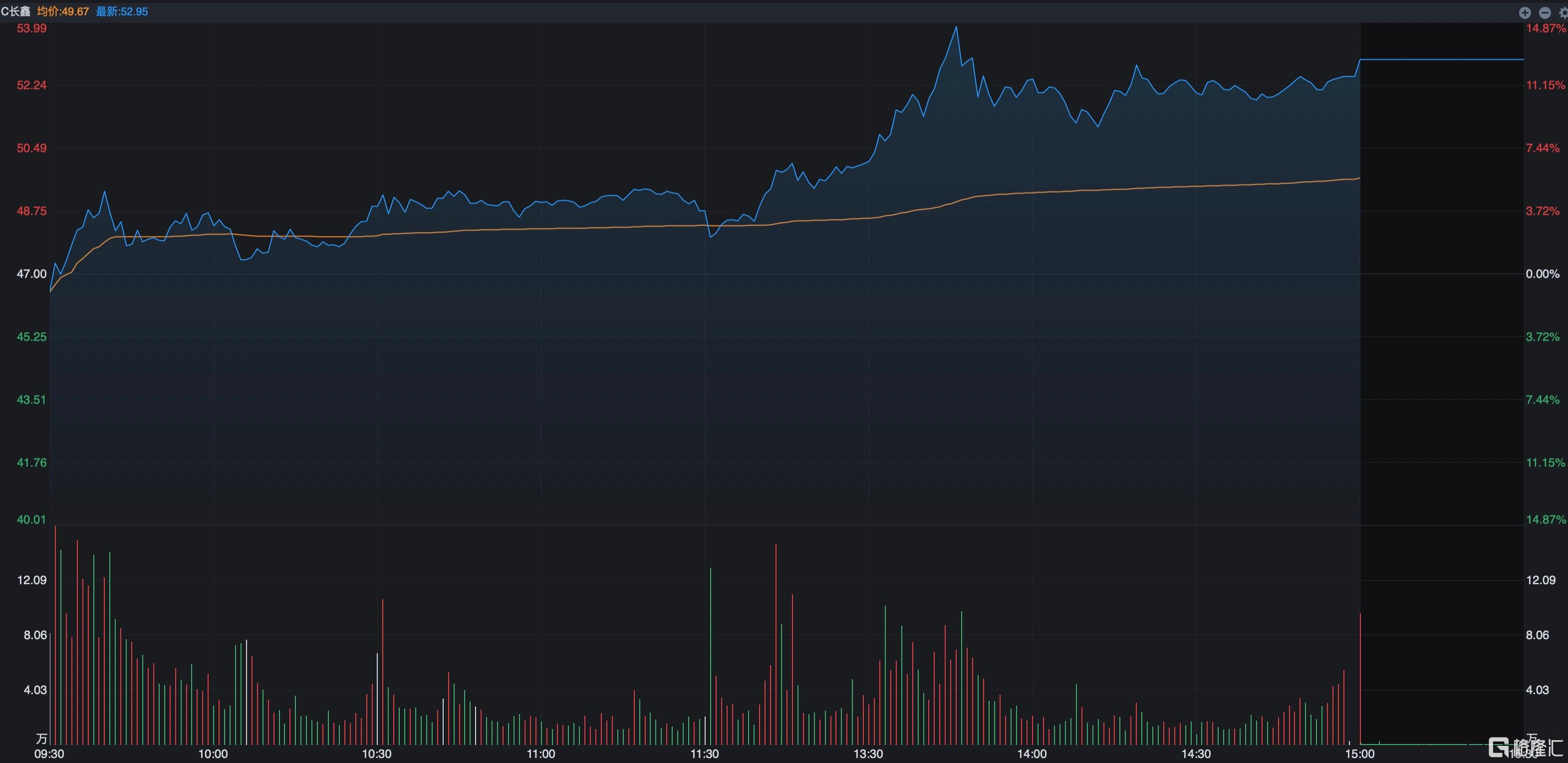Select the 15:00 time axis marker

coord(1360,754)
